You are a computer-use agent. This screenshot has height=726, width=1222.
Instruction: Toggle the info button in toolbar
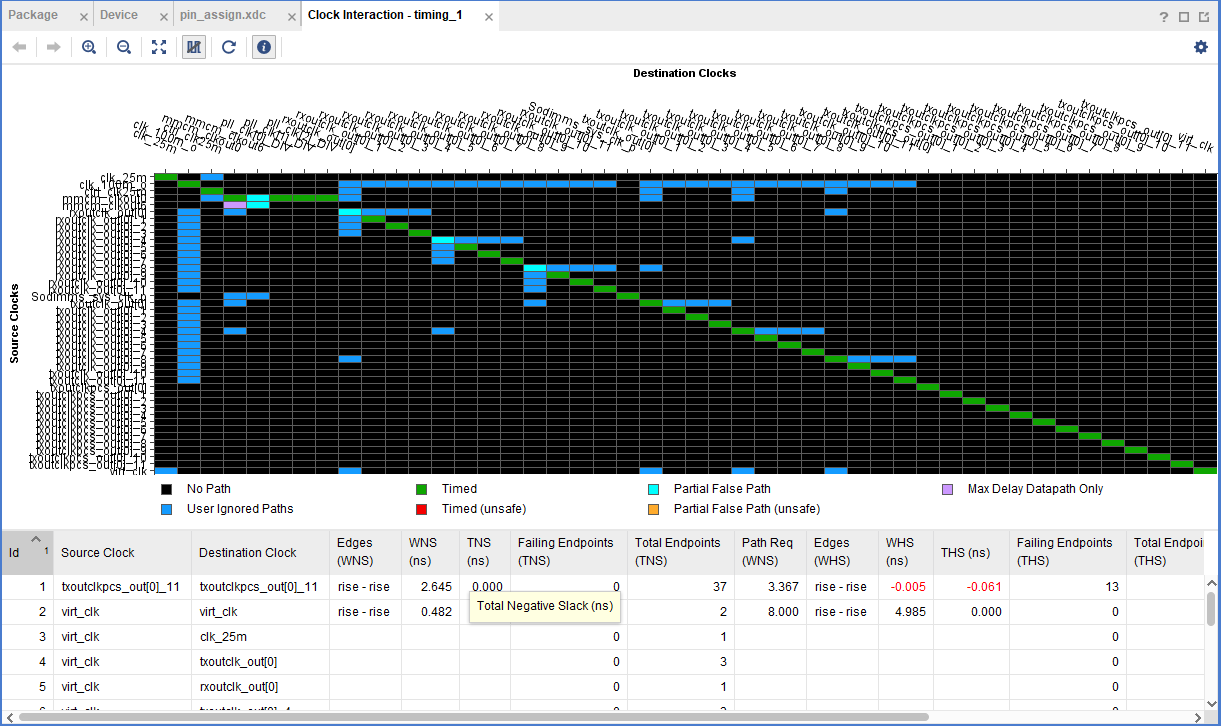coord(264,47)
